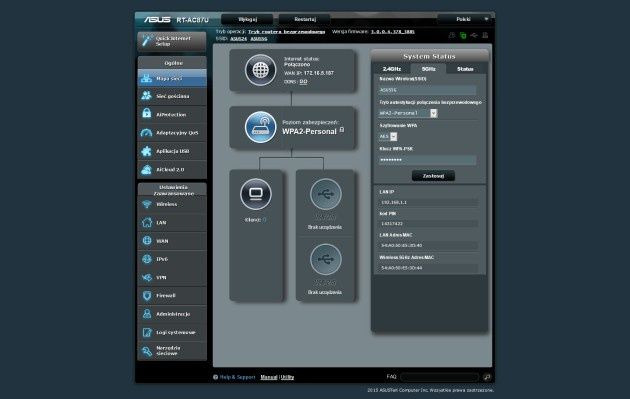Open the Utility link
The image size is (630, 399).
[x=287, y=377]
